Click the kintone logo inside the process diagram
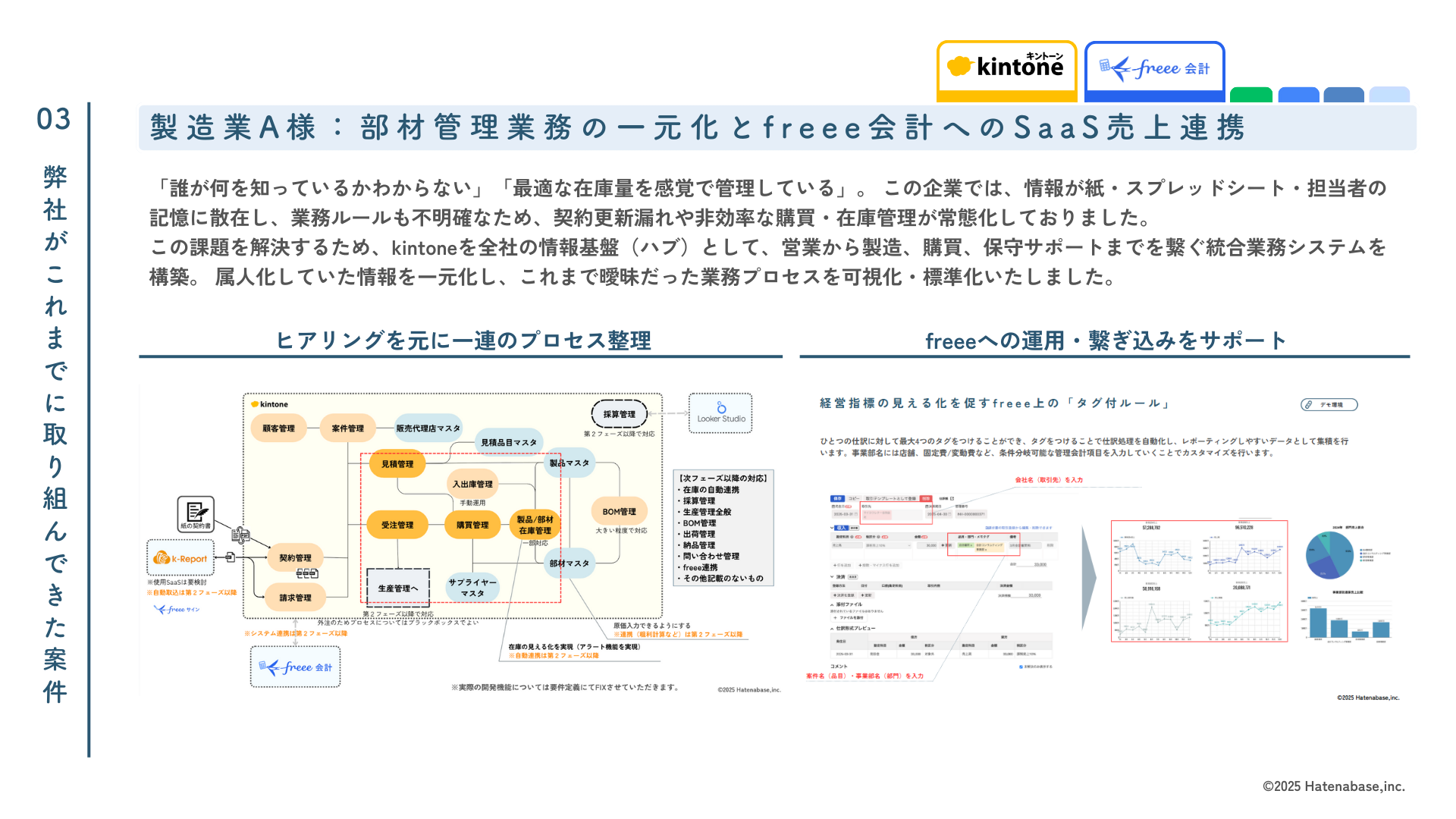 coord(269,404)
